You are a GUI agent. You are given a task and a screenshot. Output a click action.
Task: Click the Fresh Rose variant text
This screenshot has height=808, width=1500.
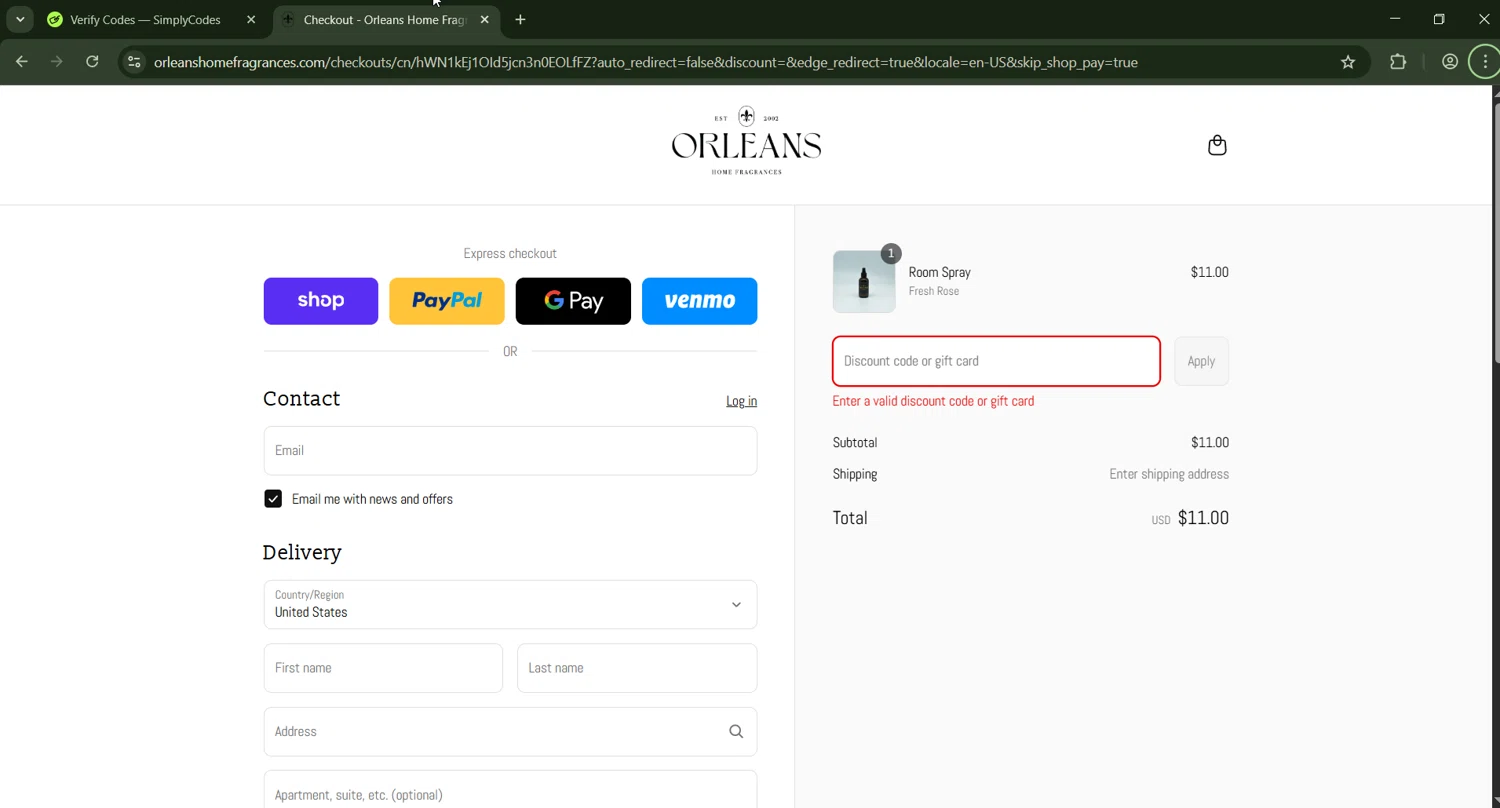click(x=933, y=291)
